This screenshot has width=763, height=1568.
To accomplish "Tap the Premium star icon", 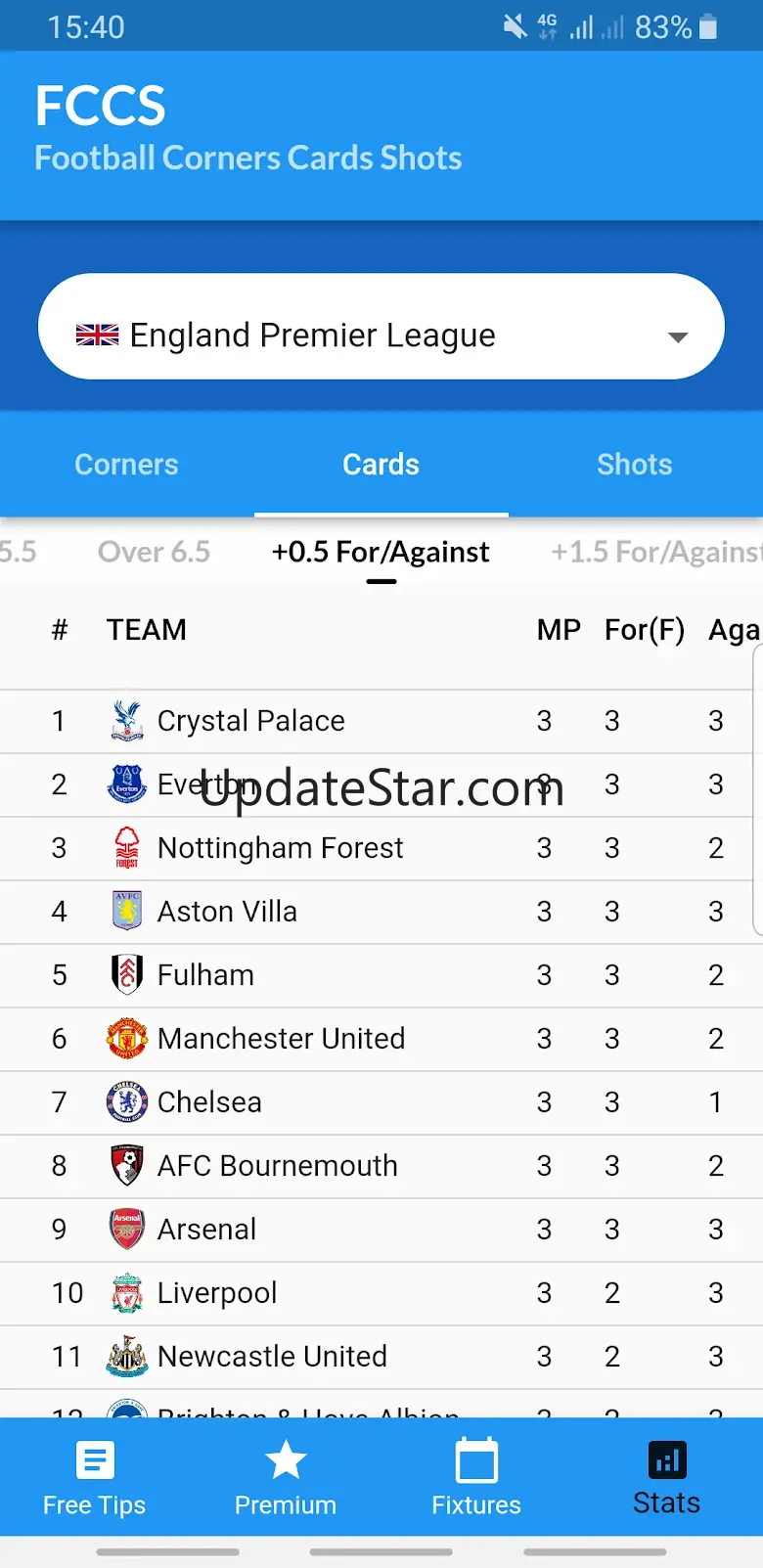I will click(x=286, y=1460).
